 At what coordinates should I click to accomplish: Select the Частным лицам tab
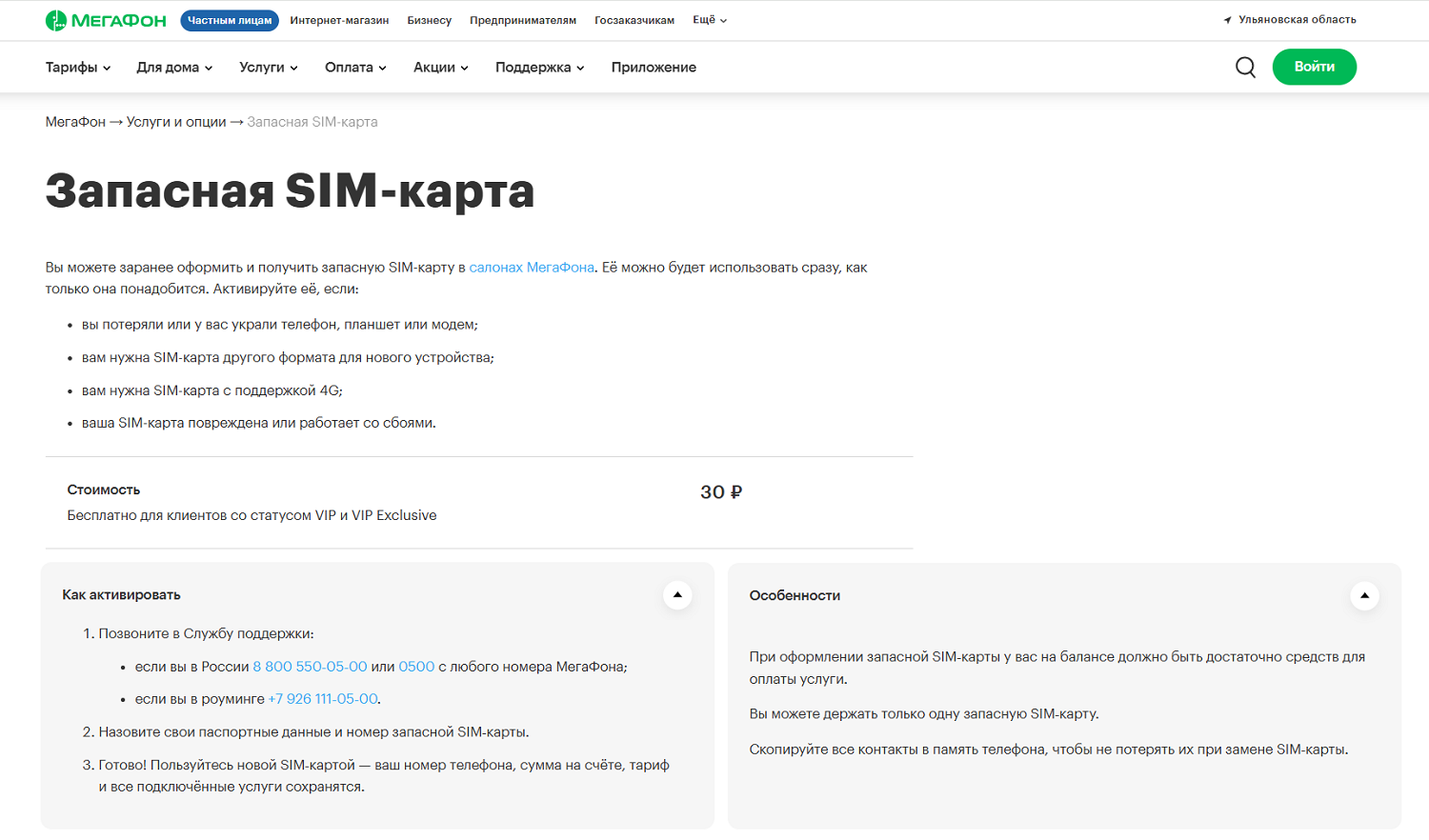(x=230, y=20)
